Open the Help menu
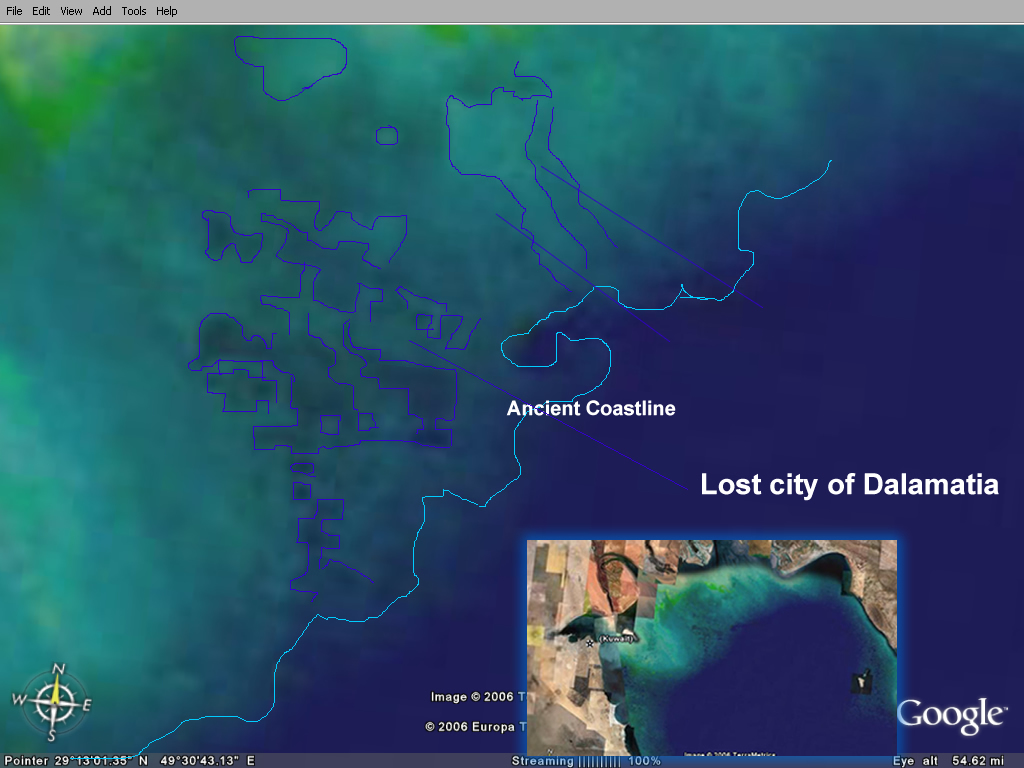Screen dimensions: 1024x768 point(167,11)
